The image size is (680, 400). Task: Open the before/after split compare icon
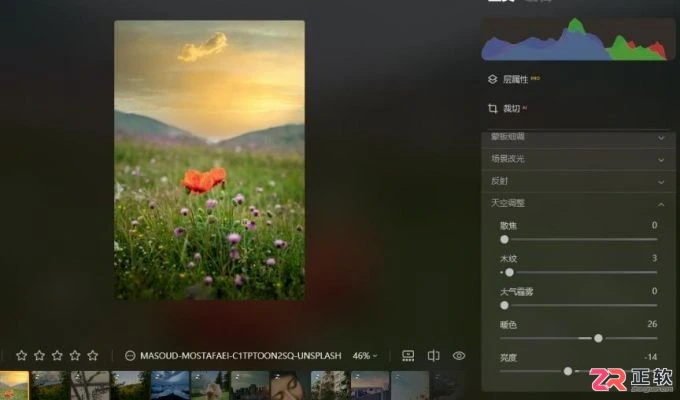point(434,356)
